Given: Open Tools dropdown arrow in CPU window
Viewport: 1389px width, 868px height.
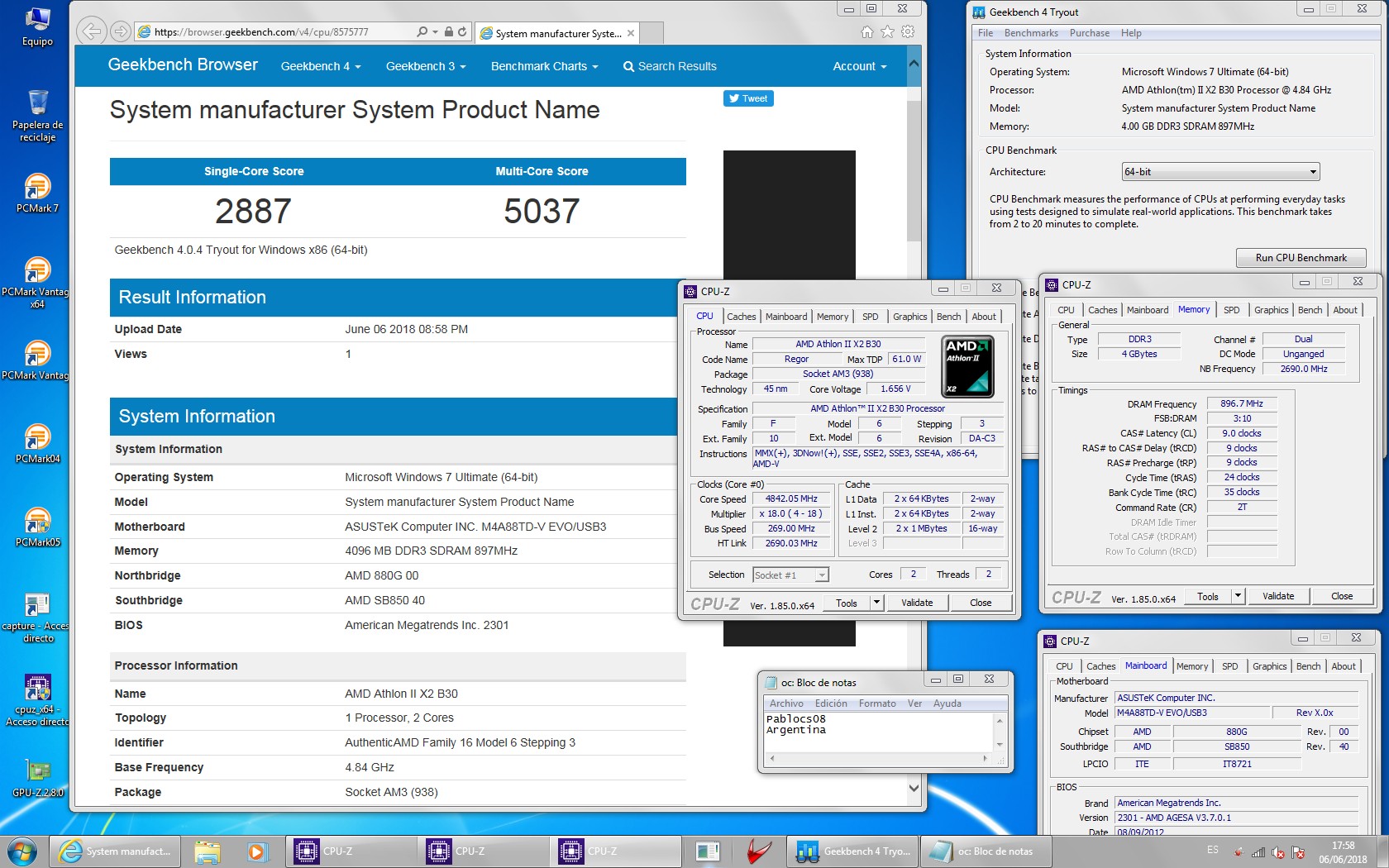Looking at the screenshot, I should click(877, 603).
